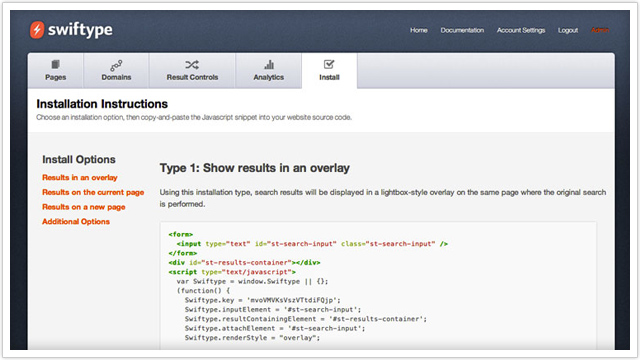Screen dimensions: 640x360
Task: Click the Swiftype.renderStyle code line
Action: pyautogui.click(x=252, y=338)
